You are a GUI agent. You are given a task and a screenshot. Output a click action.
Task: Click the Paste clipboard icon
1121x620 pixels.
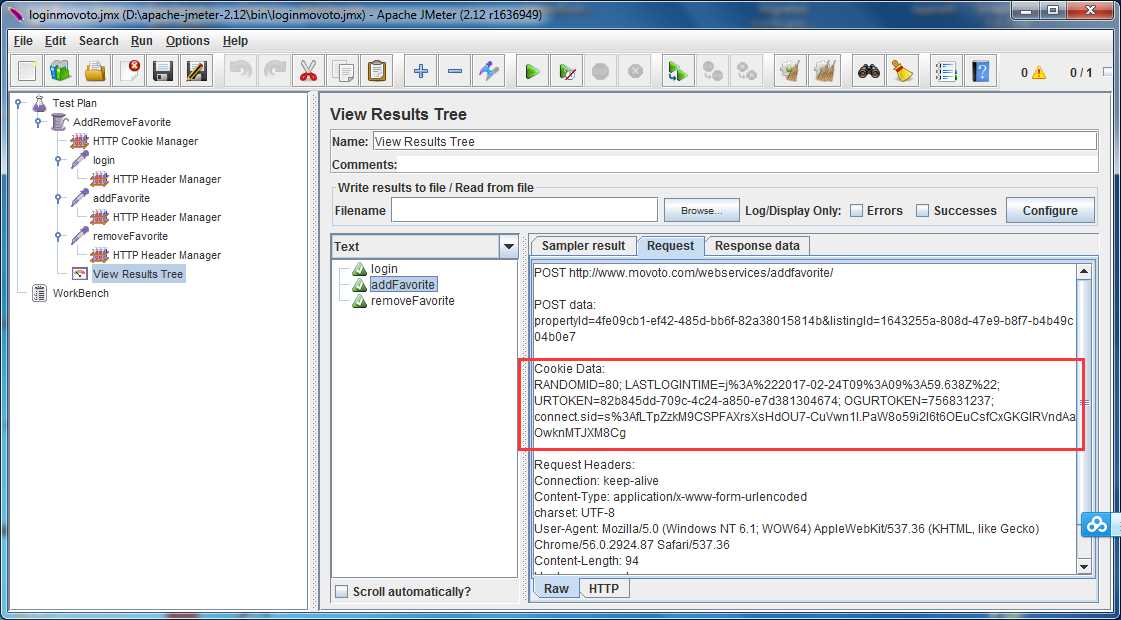pos(376,72)
